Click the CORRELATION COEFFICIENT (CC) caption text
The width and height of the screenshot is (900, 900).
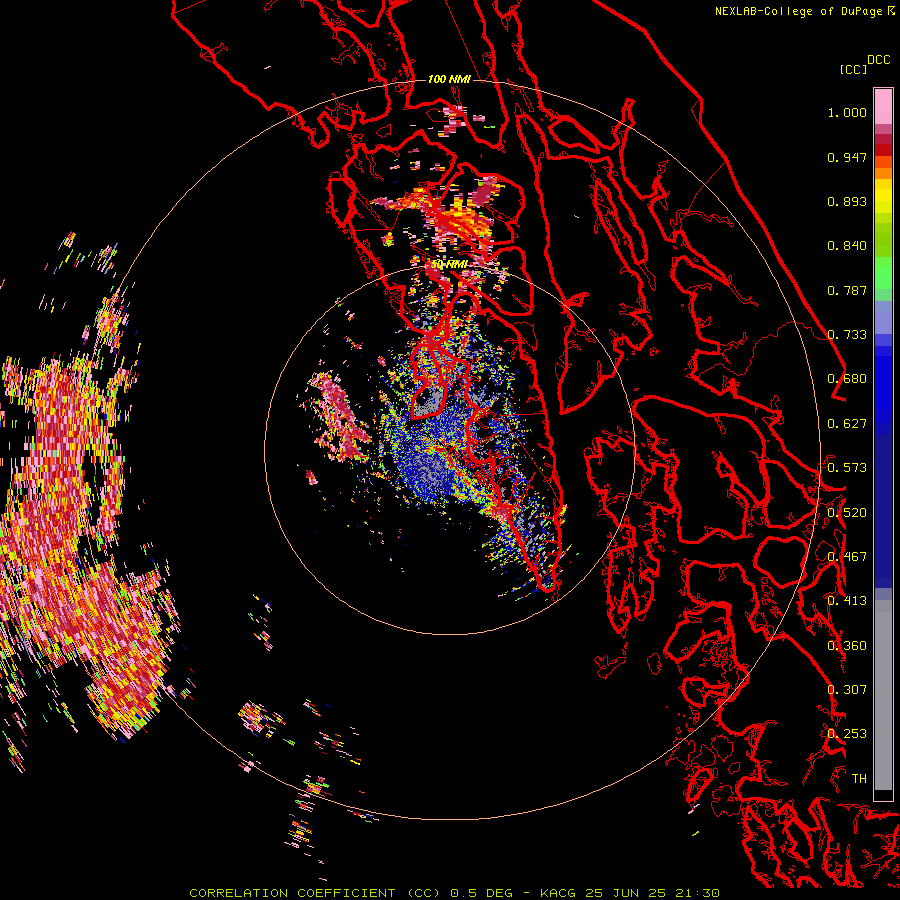(x=317, y=893)
